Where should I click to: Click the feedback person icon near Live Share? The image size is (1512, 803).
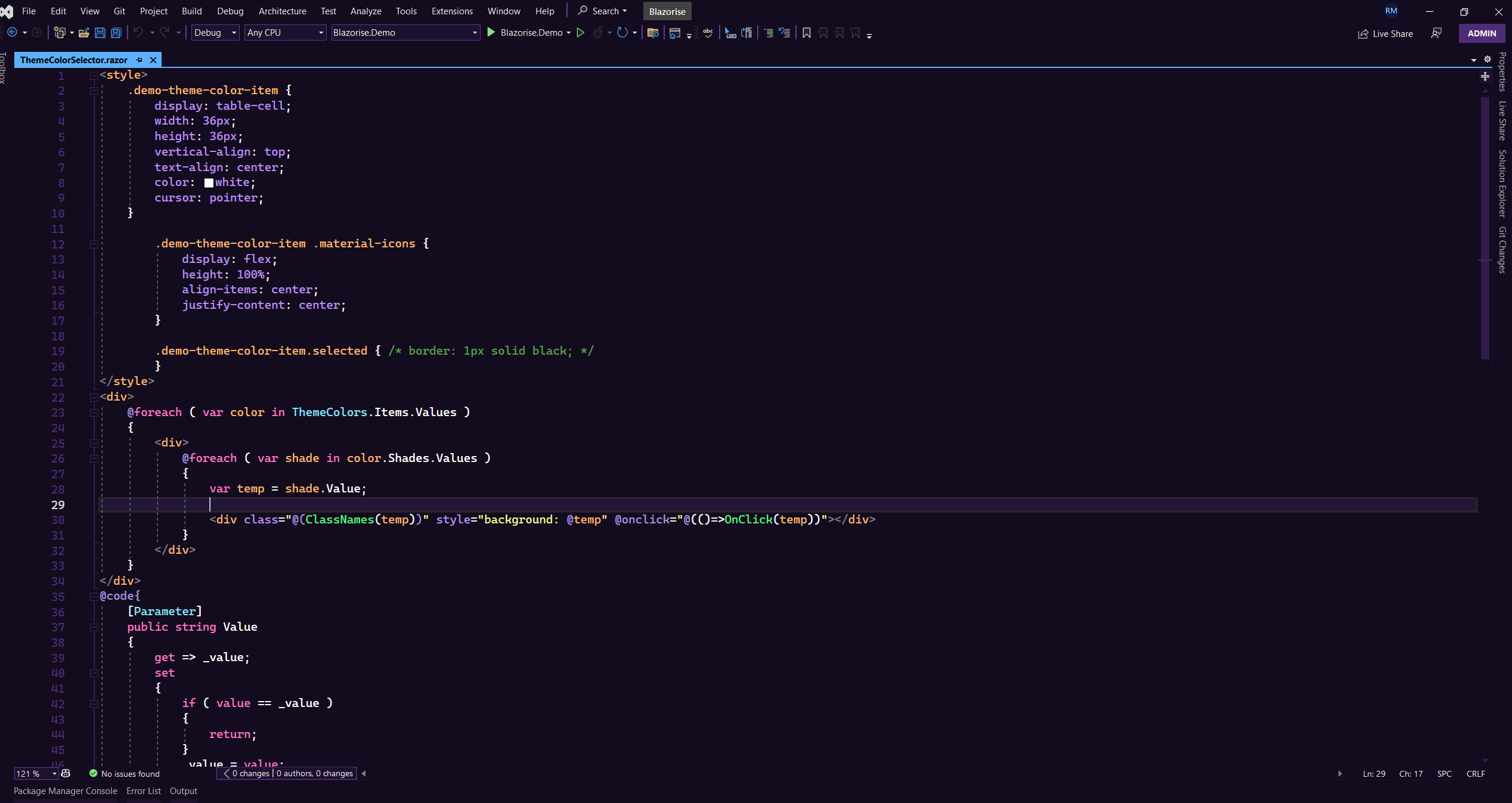(x=1436, y=33)
